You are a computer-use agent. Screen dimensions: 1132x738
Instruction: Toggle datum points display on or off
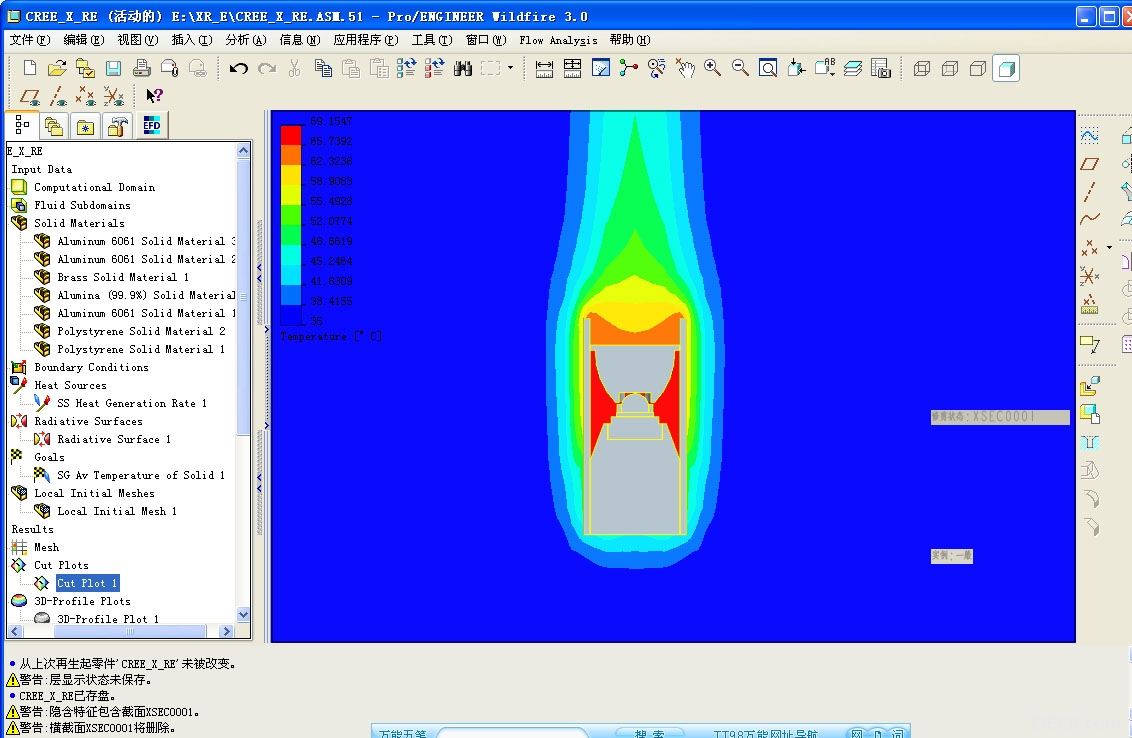point(85,95)
